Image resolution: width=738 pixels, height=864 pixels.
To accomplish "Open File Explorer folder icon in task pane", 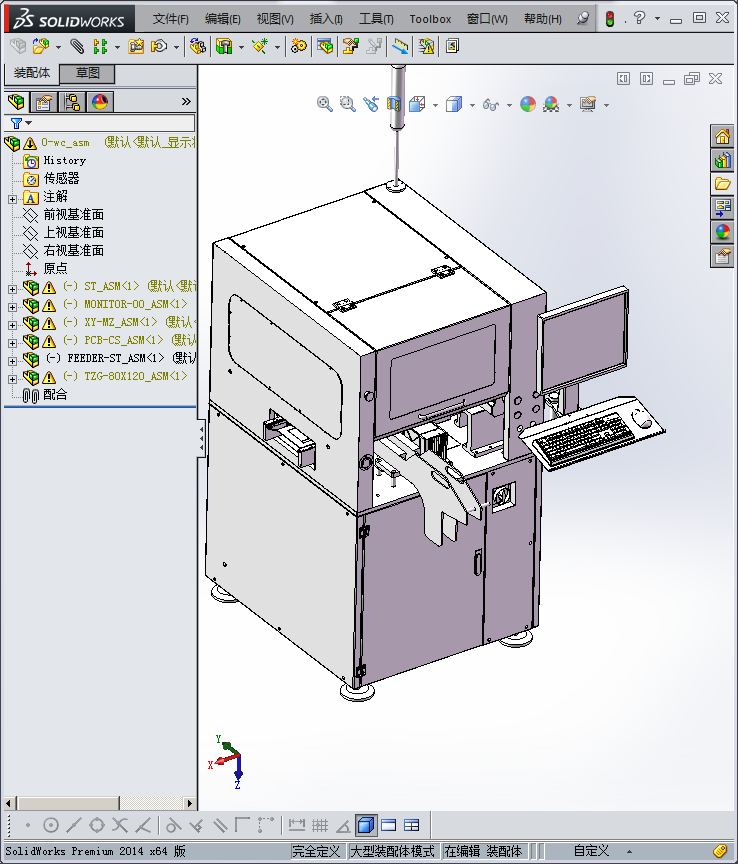I will (x=722, y=184).
